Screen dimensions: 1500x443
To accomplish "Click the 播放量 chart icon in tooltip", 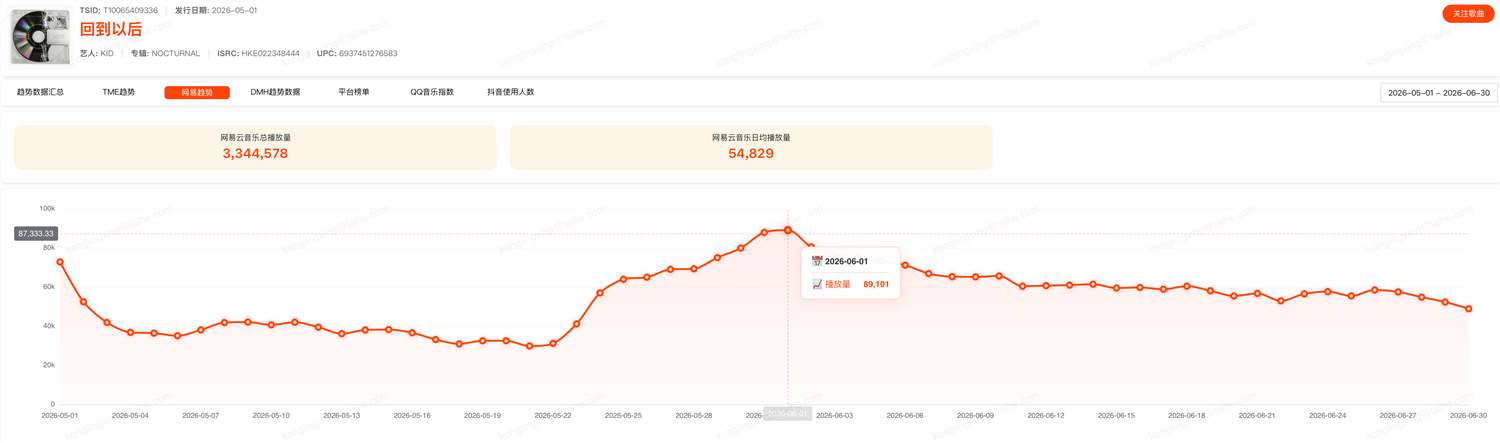I will click(817, 284).
